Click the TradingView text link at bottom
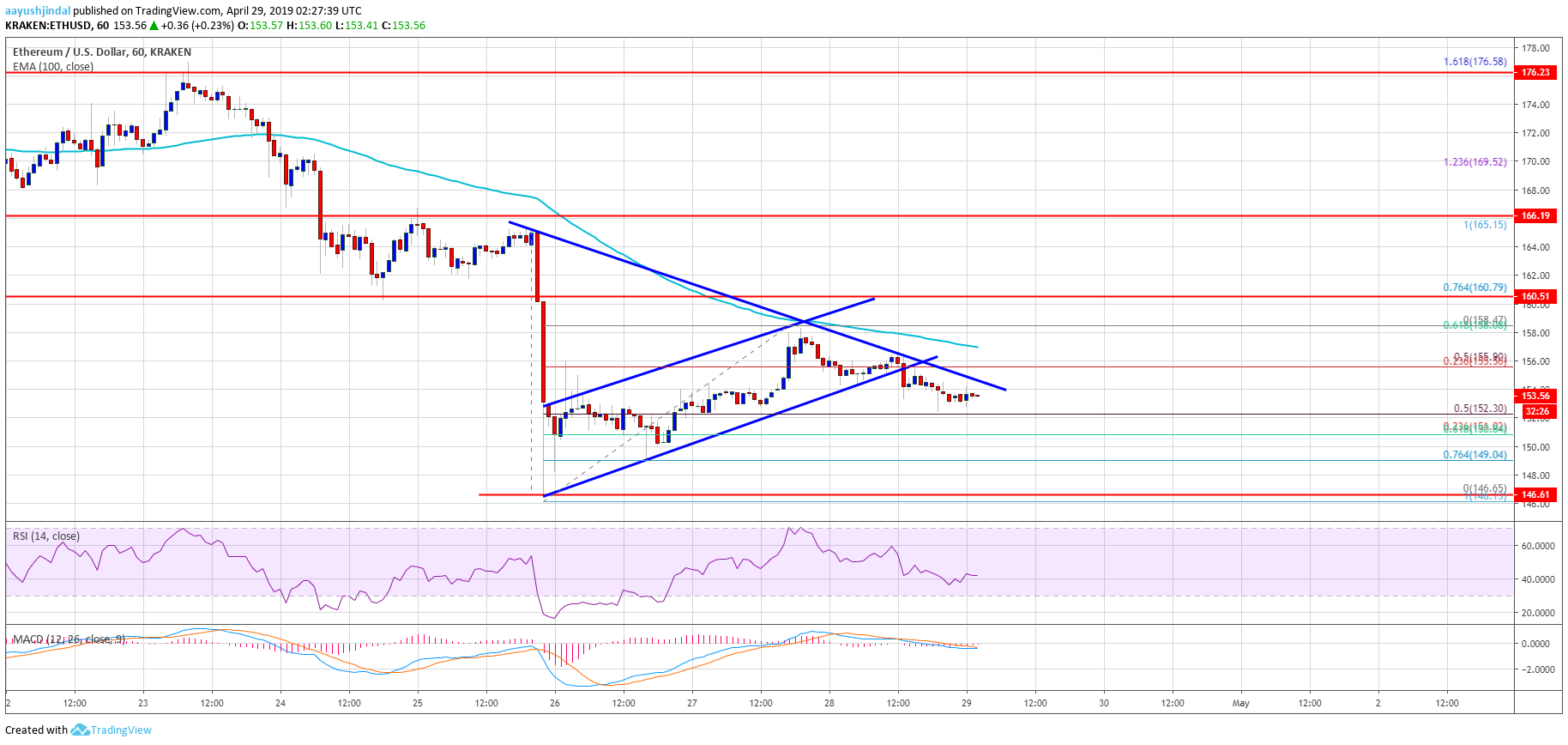Image resolution: width=1568 pixels, height=745 pixels. pos(121,730)
